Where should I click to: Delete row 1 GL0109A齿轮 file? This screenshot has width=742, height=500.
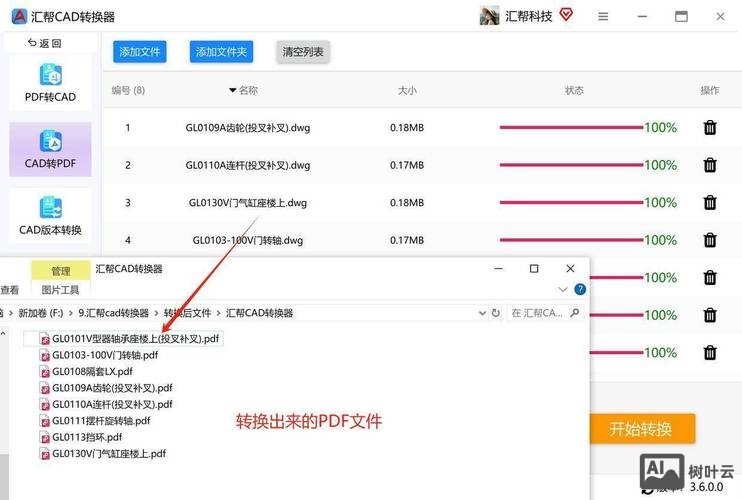[710, 127]
